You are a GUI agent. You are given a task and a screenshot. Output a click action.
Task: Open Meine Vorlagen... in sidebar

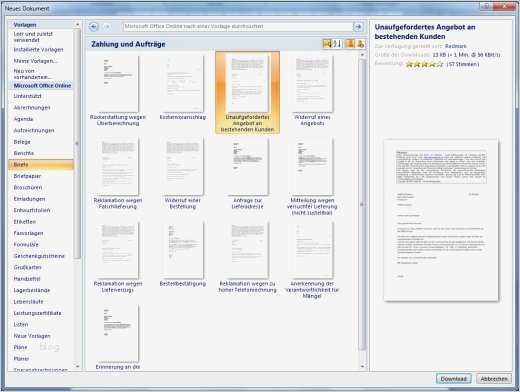pyautogui.click(x=35, y=61)
